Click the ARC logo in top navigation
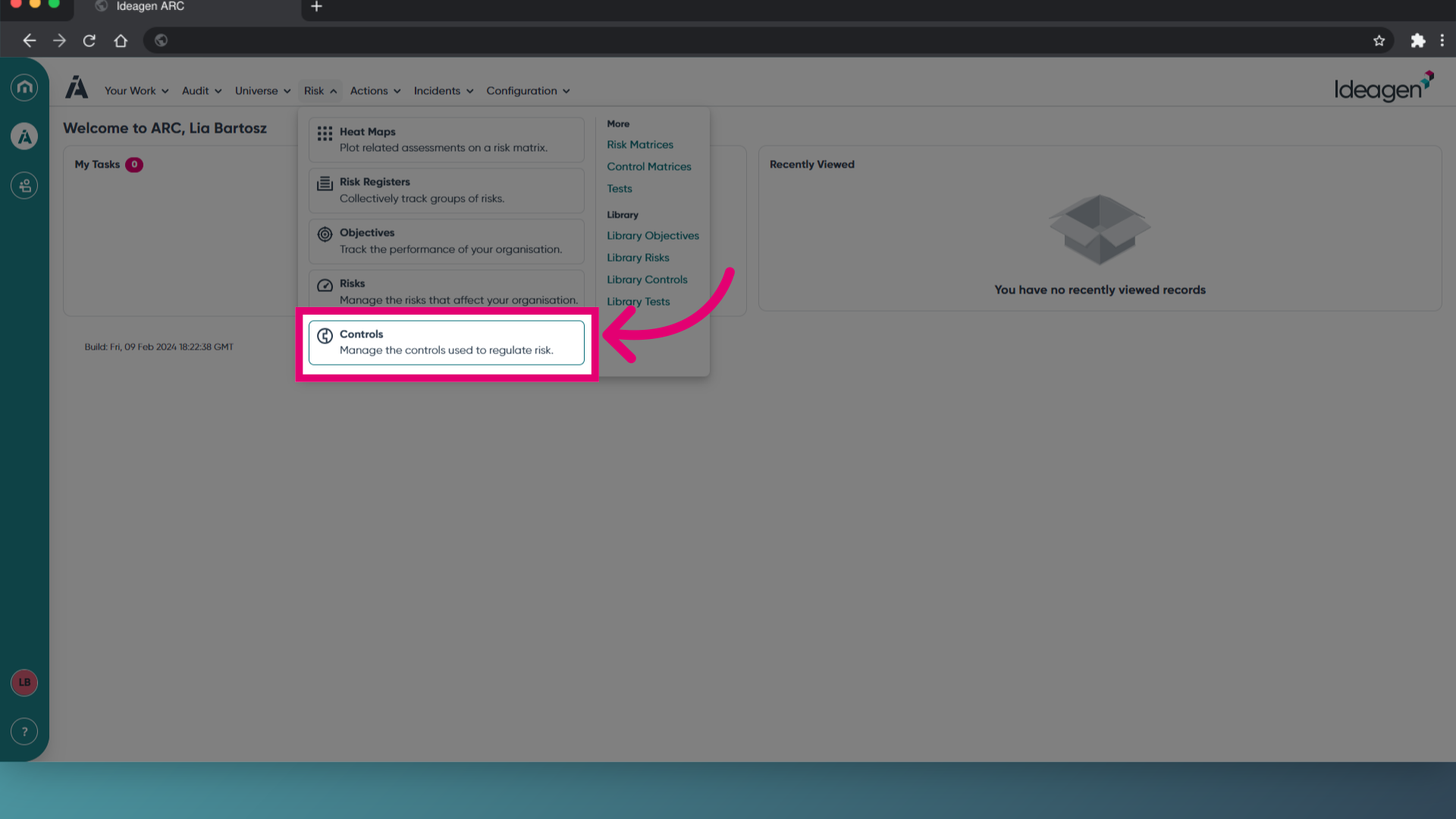Viewport: 1456px width, 819px height. 77,87
